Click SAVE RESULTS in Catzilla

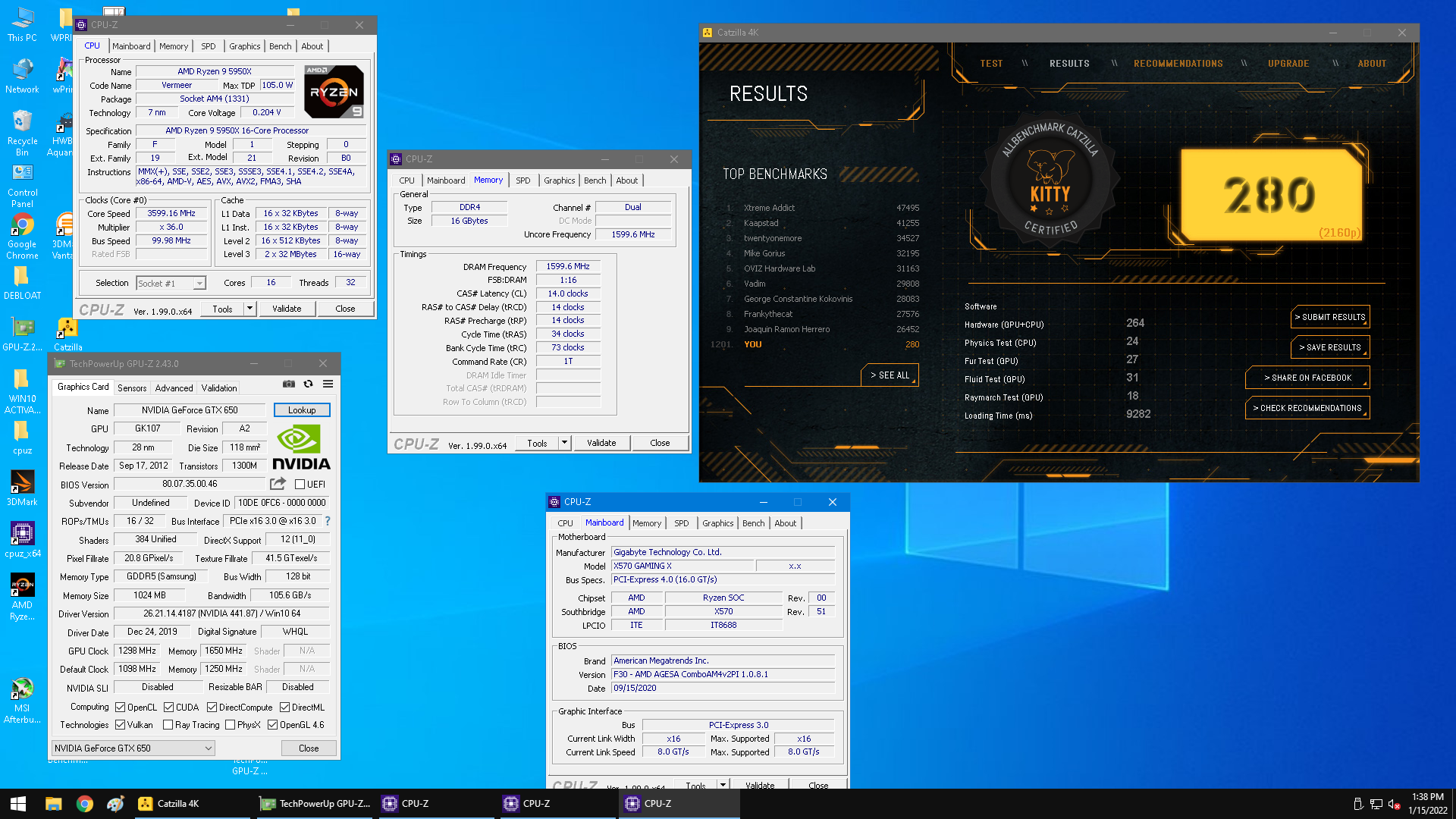coord(1330,347)
